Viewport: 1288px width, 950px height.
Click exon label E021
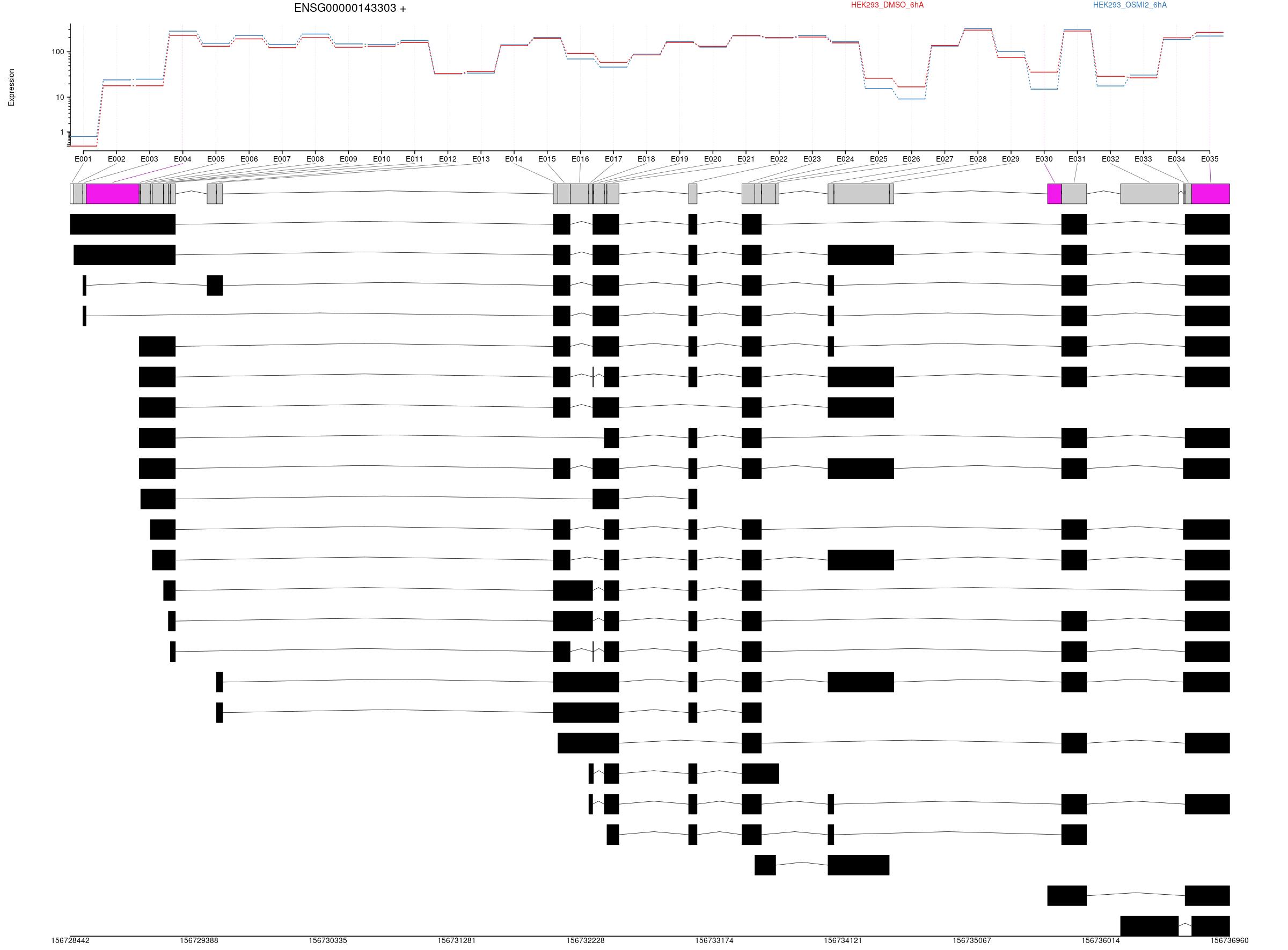pos(747,159)
